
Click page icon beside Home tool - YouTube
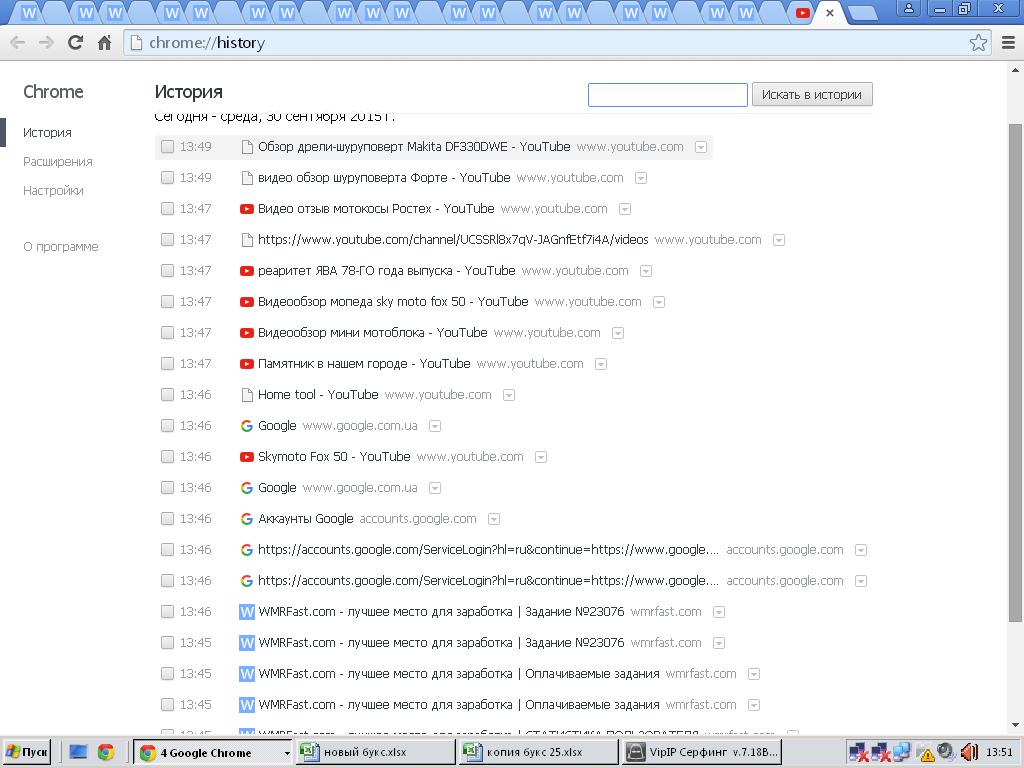[x=247, y=395]
